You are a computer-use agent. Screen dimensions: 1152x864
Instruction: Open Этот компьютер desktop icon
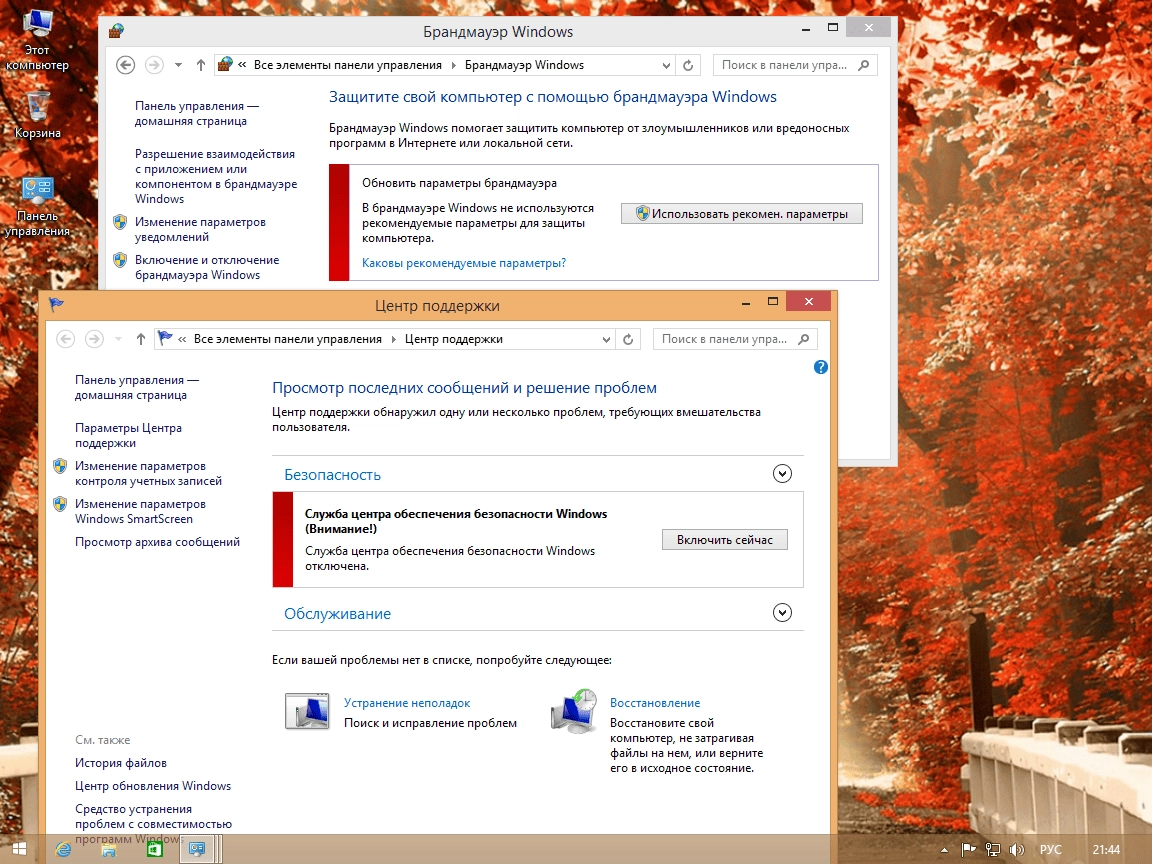[x=37, y=40]
